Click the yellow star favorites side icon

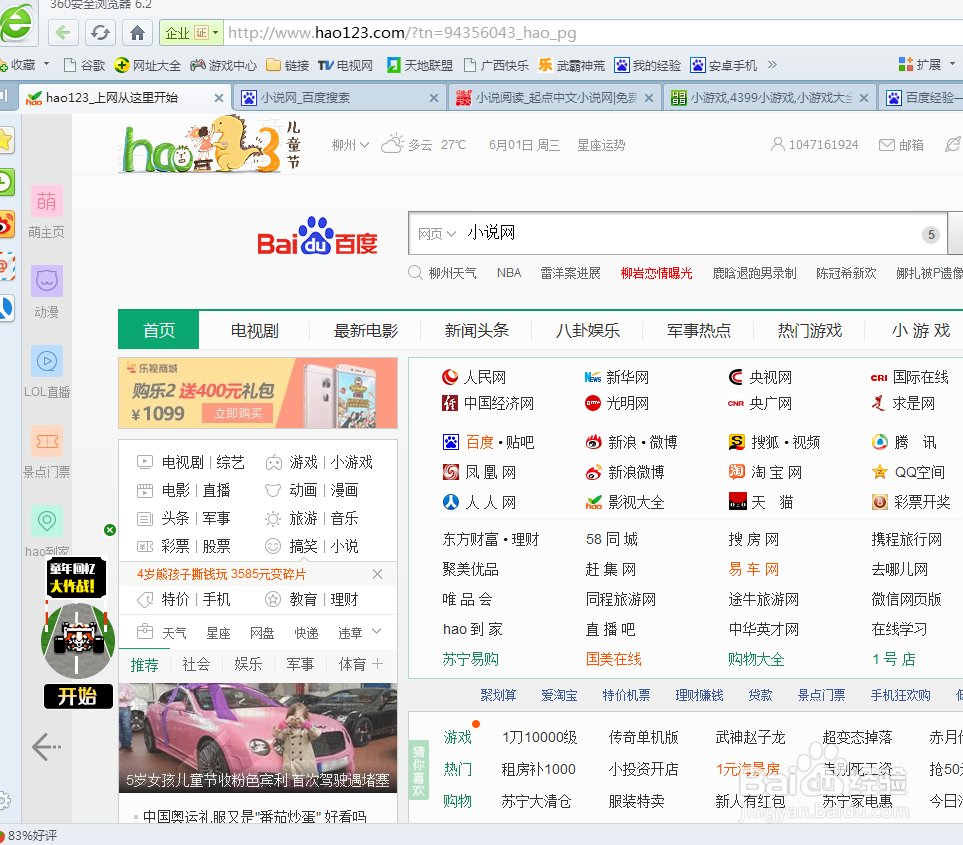point(6,141)
